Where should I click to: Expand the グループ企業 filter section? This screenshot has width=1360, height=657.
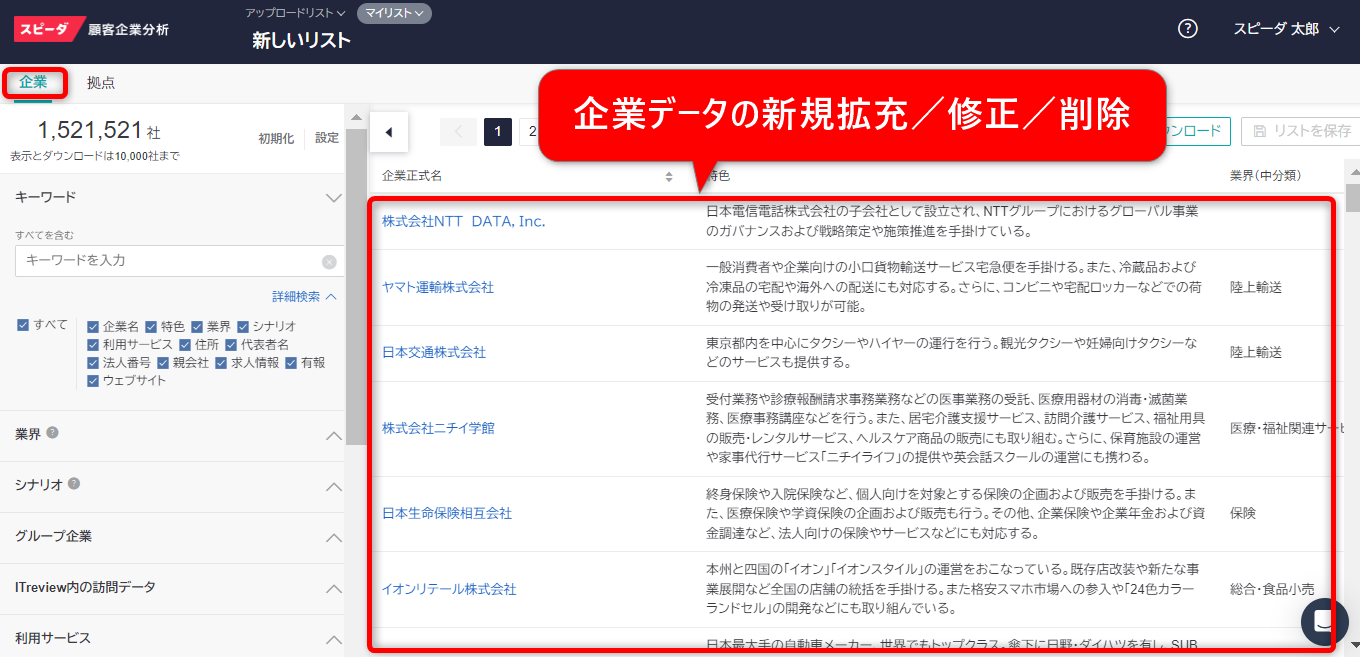(334, 537)
